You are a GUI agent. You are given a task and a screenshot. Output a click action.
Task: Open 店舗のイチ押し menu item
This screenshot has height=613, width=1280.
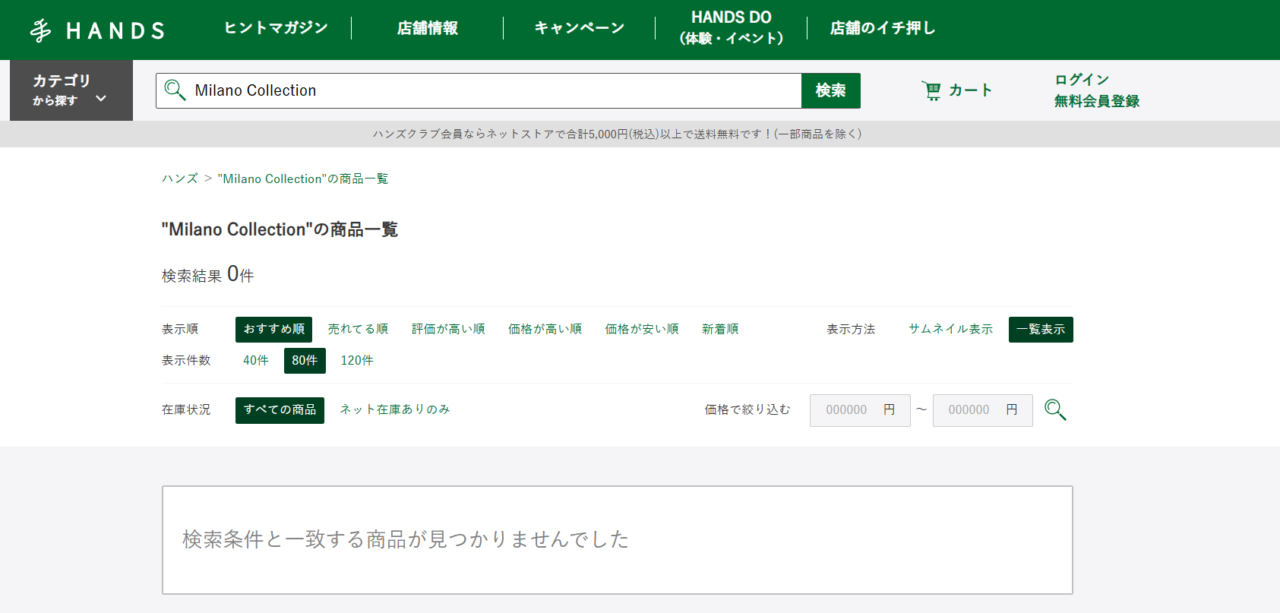point(883,28)
